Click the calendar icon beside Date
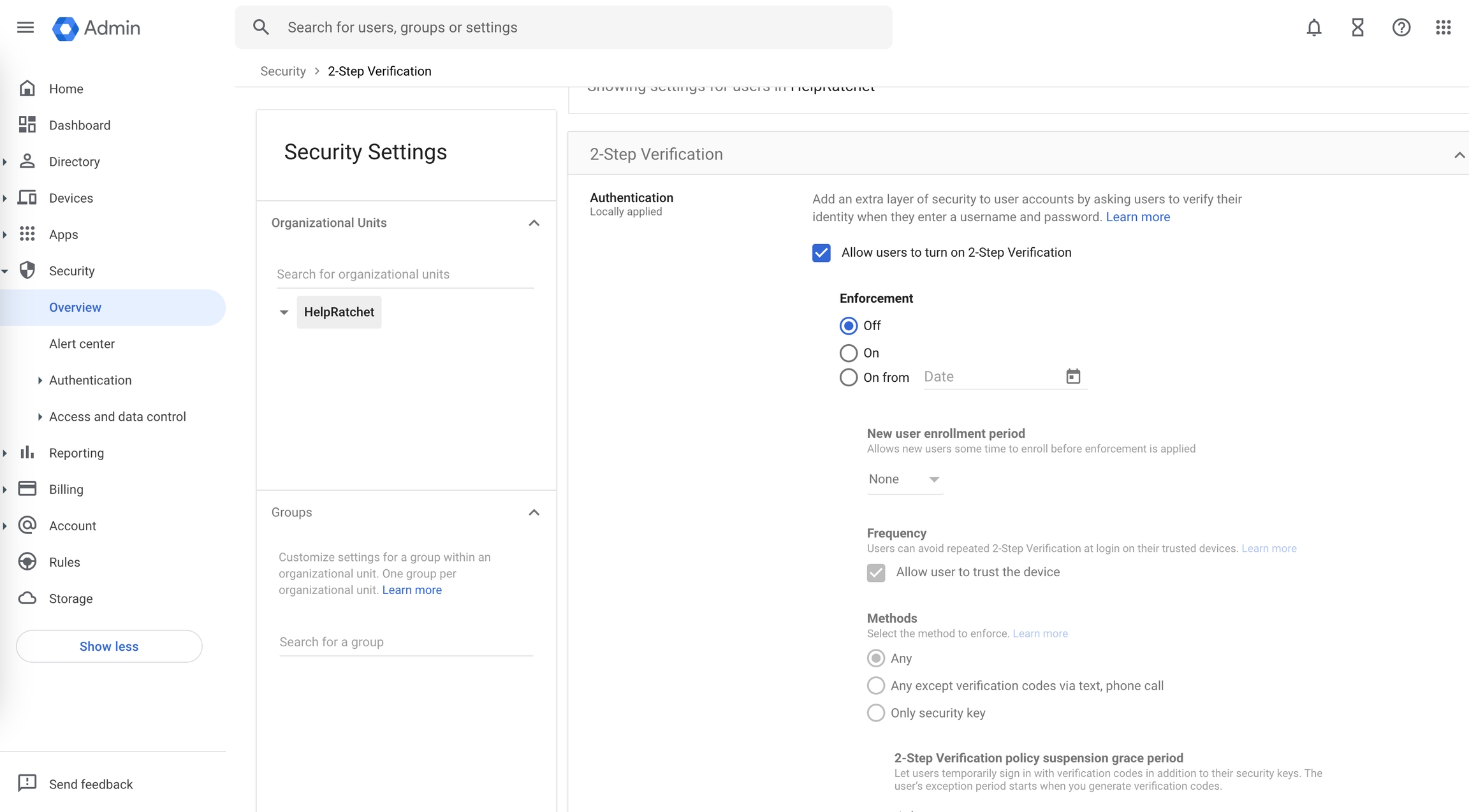The height and width of the screenshot is (812, 1469). [x=1073, y=377]
